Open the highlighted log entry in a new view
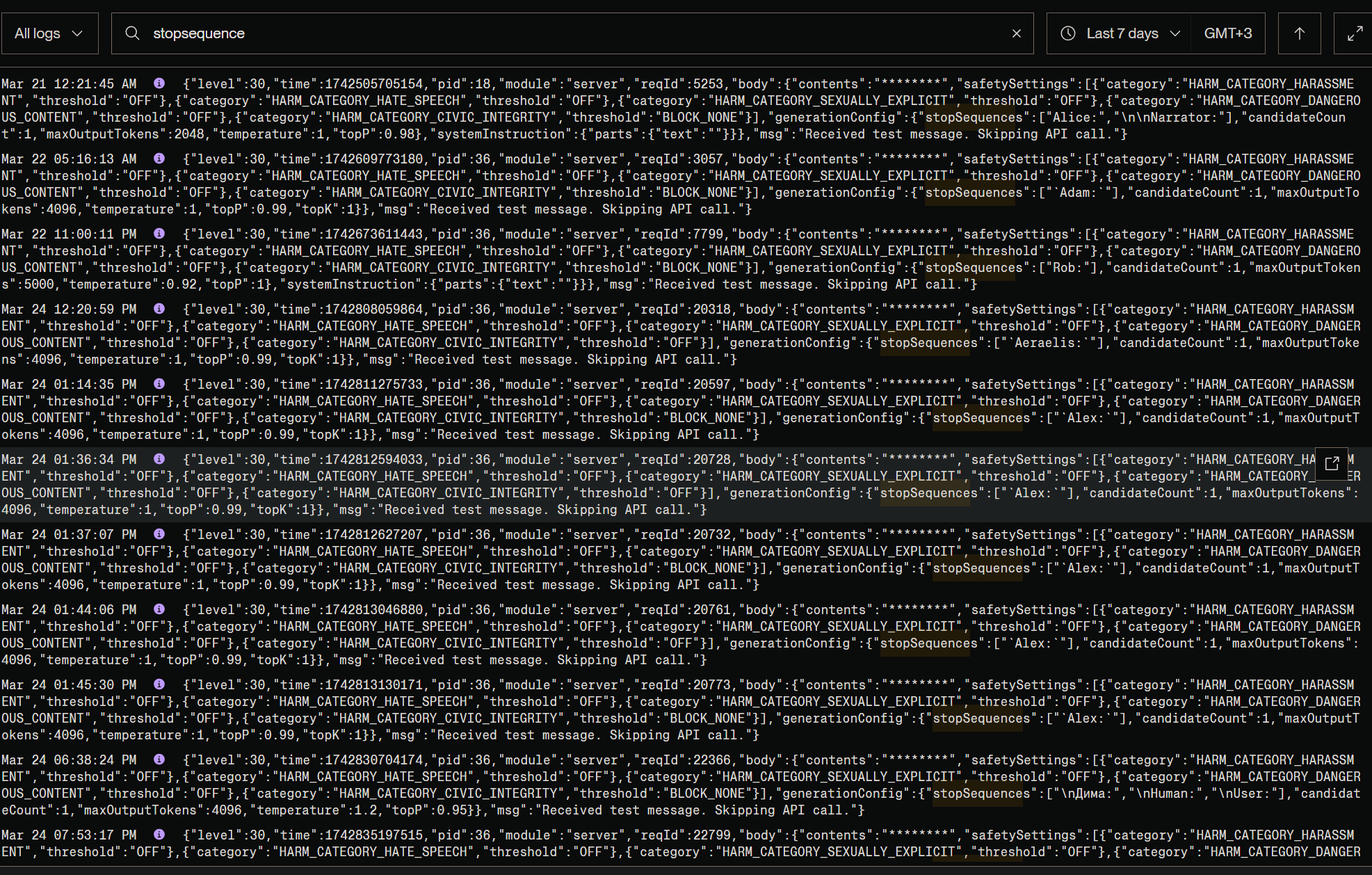 click(1332, 464)
